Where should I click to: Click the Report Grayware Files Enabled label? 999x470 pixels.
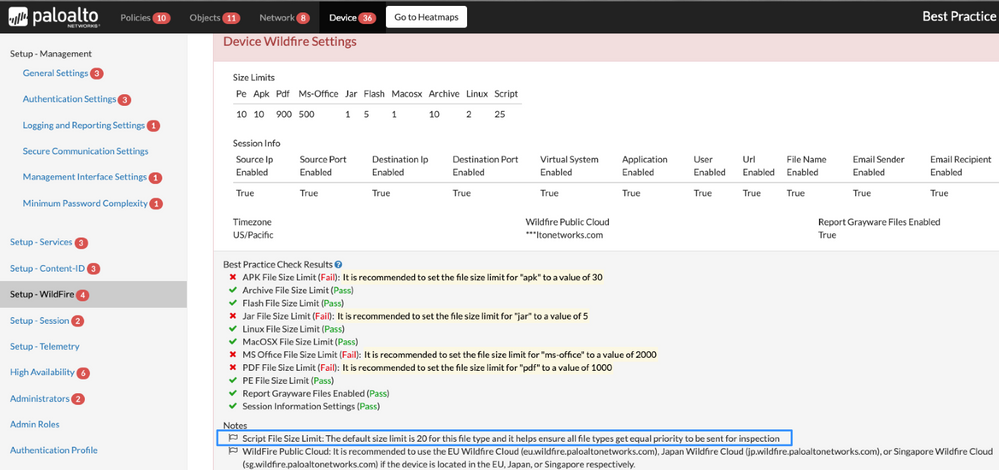pos(879,222)
